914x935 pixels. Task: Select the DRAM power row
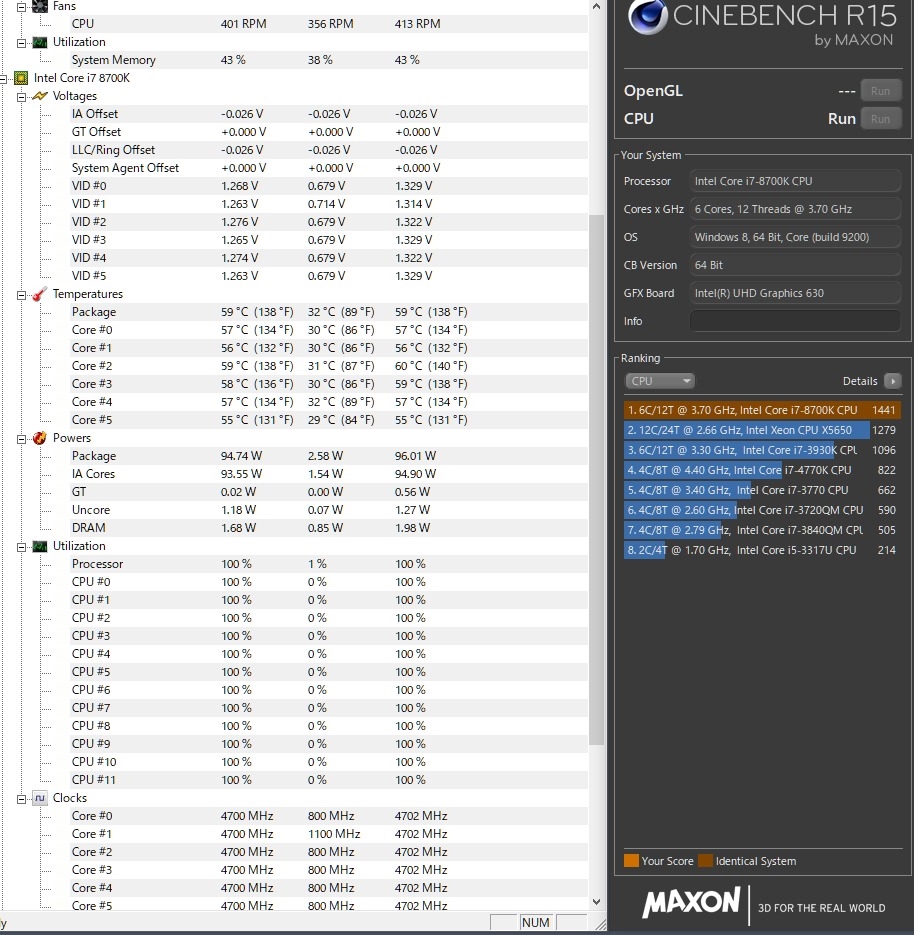click(329, 528)
